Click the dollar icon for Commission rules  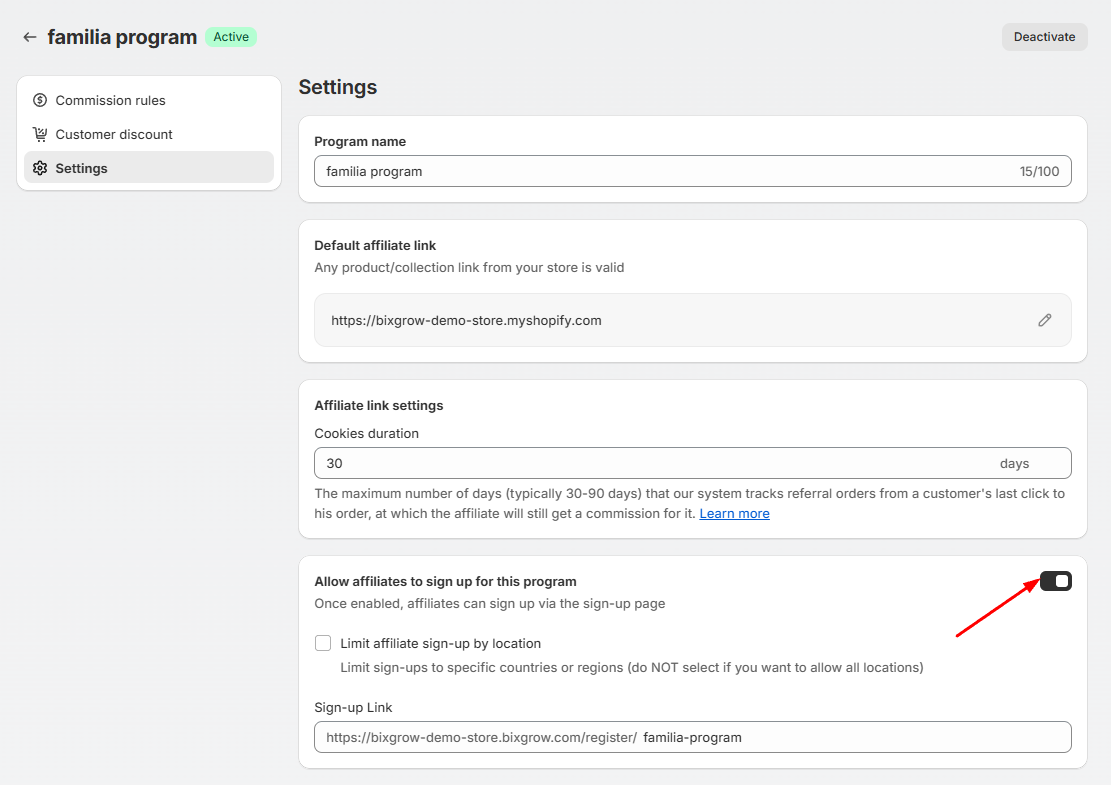tap(40, 100)
